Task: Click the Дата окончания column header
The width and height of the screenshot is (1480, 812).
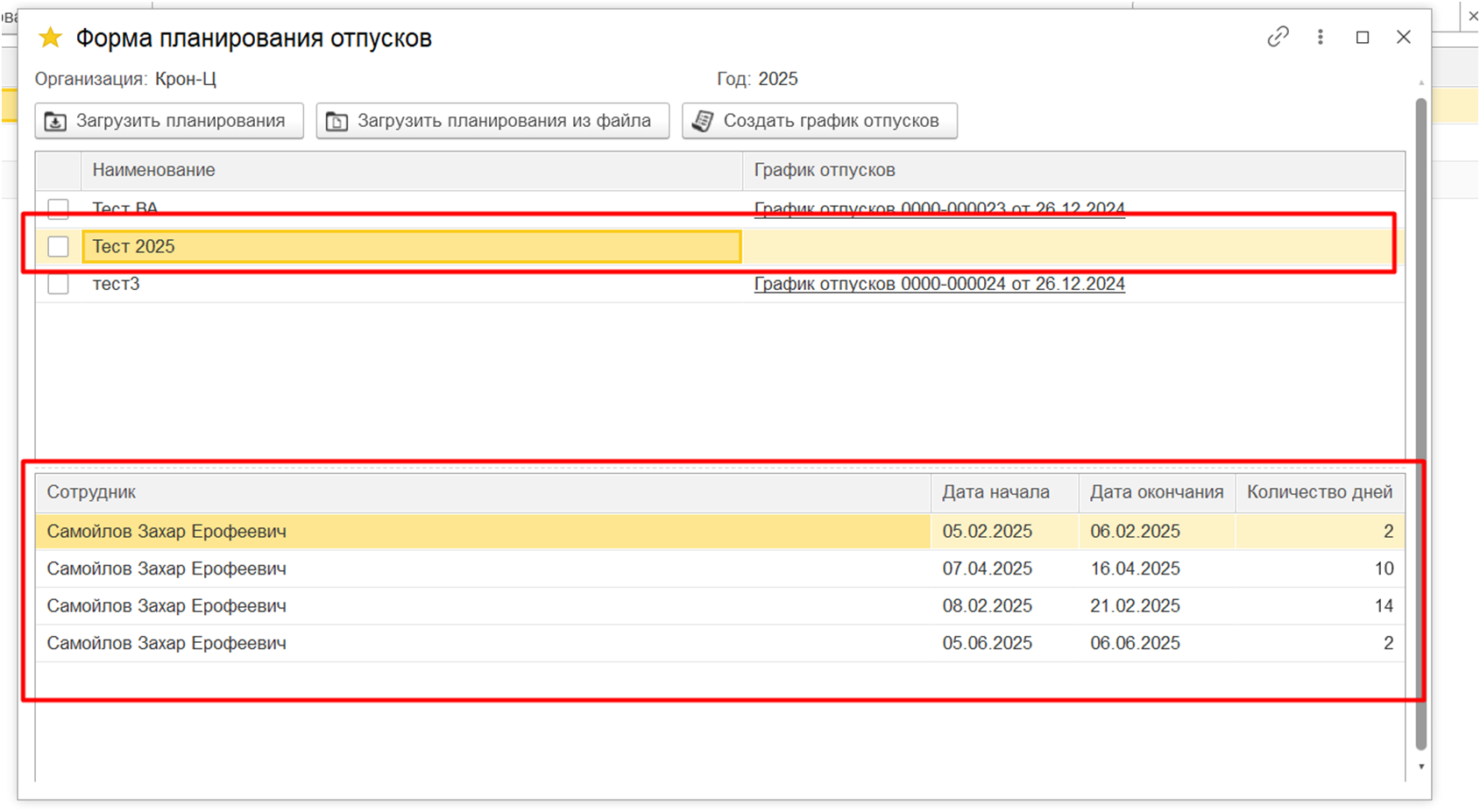Action: [x=1157, y=492]
